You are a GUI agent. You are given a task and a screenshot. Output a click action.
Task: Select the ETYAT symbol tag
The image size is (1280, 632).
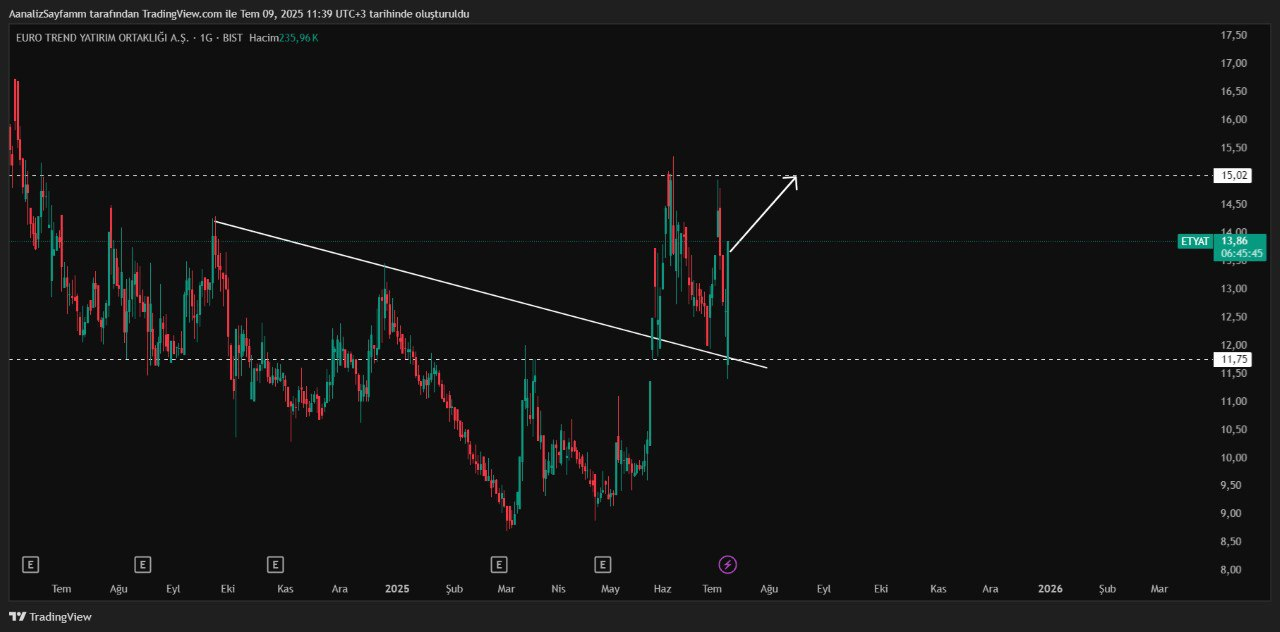[x=1195, y=242]
